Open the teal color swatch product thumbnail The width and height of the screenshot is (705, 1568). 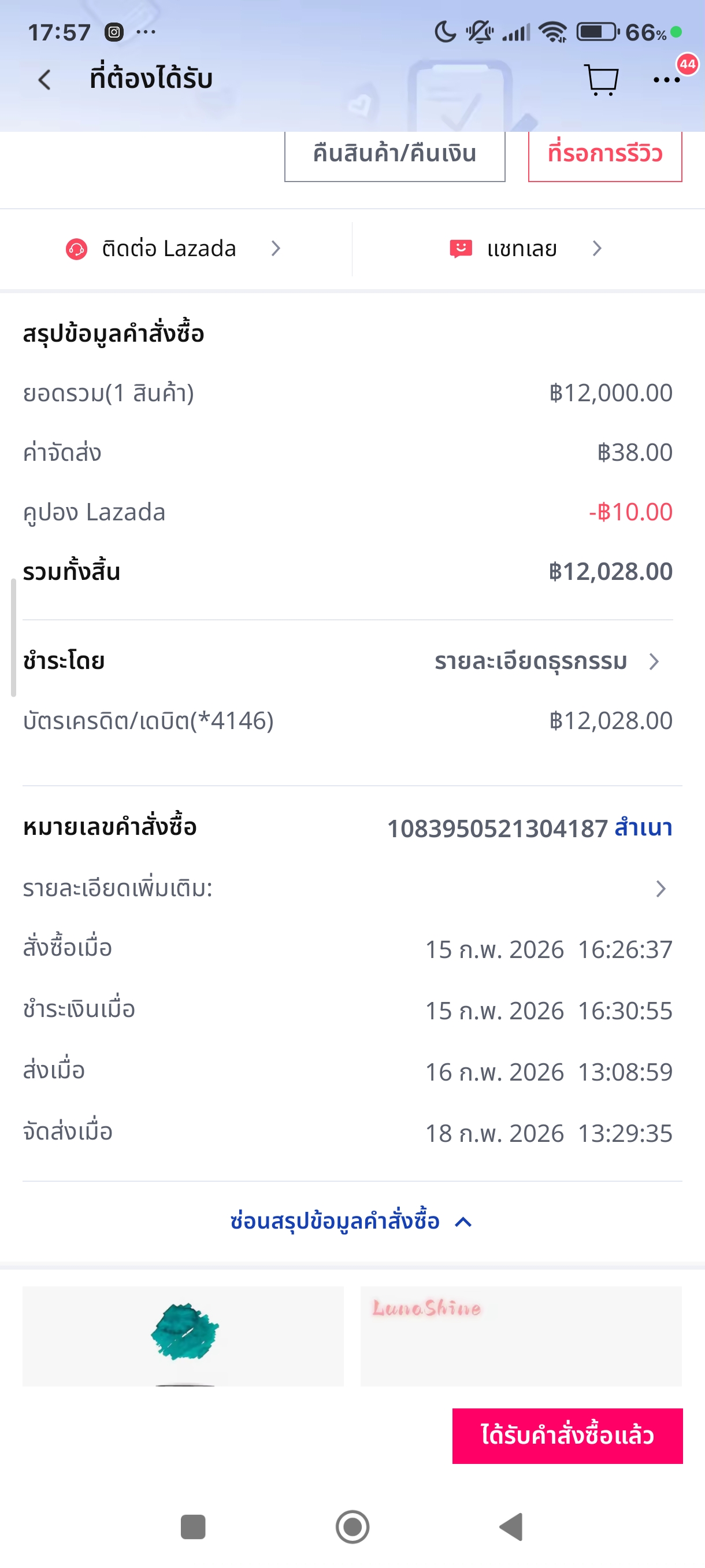(x=183, y=1336)
